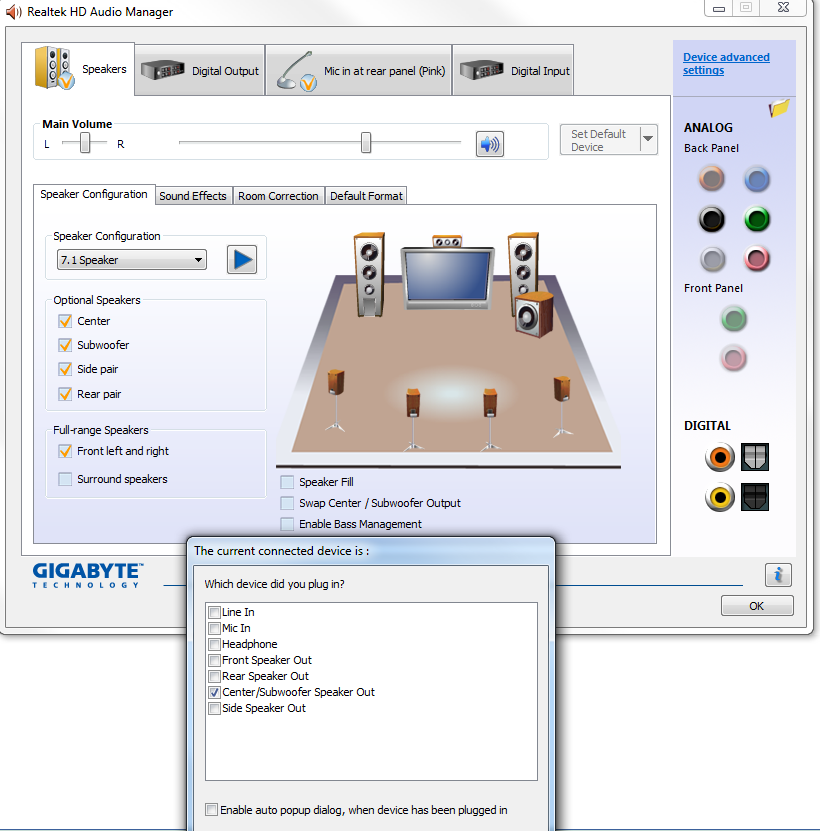Click the subwoofer in the room diagram
This screenshot has height=831, width=820.
pos(534,315)
